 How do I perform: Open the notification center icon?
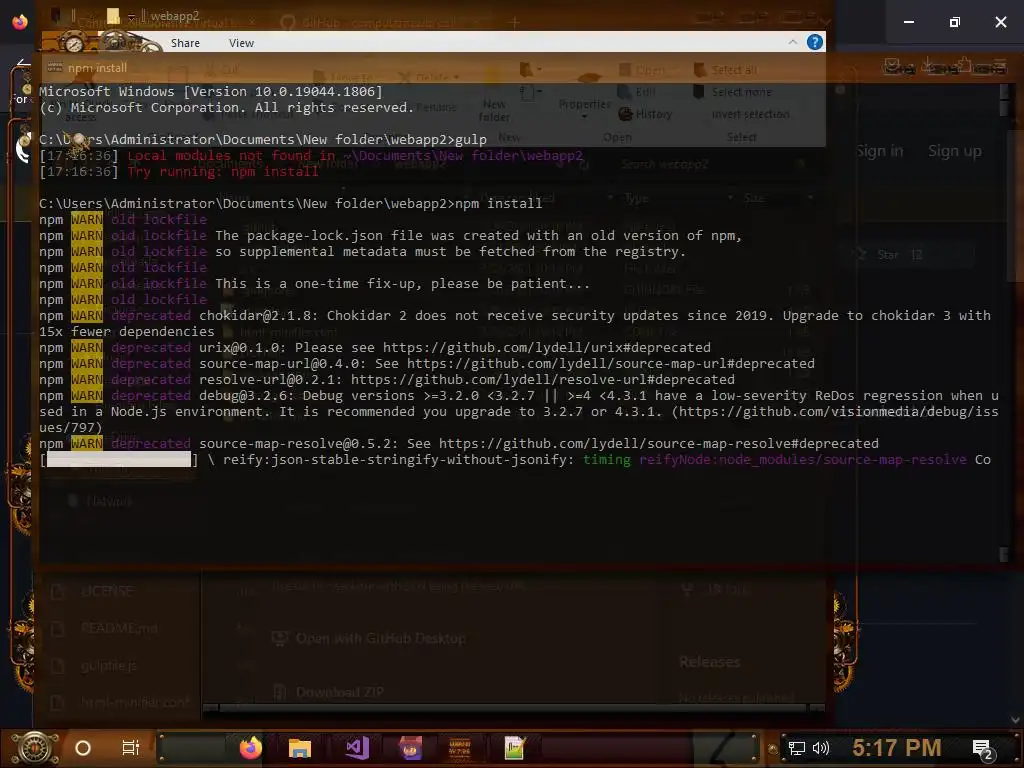coord(982,749)
